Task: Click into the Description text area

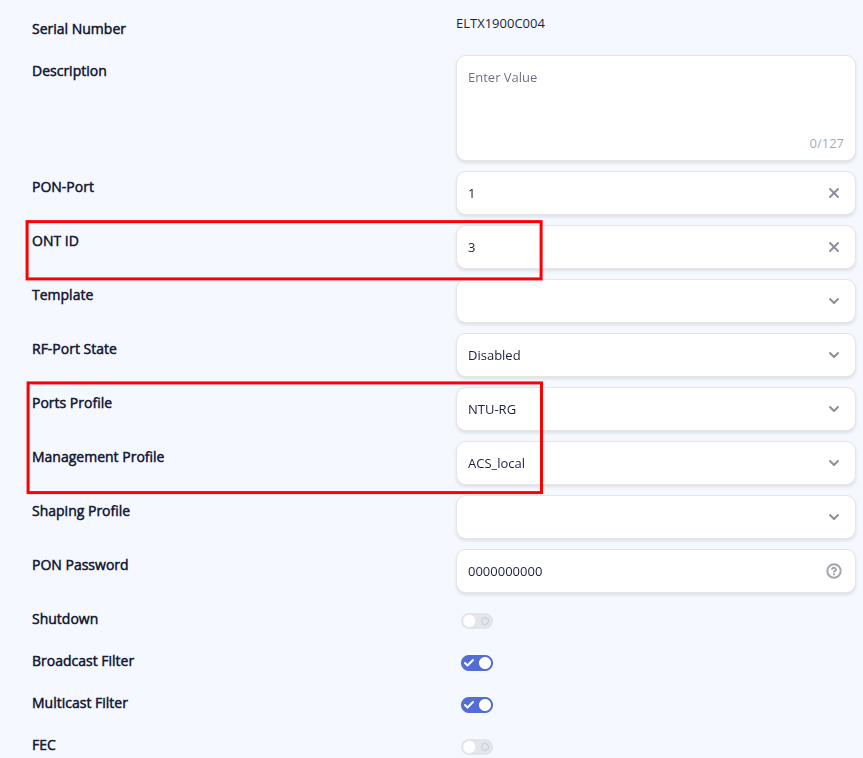Action: pyautogui.click(x=655, y=105)
